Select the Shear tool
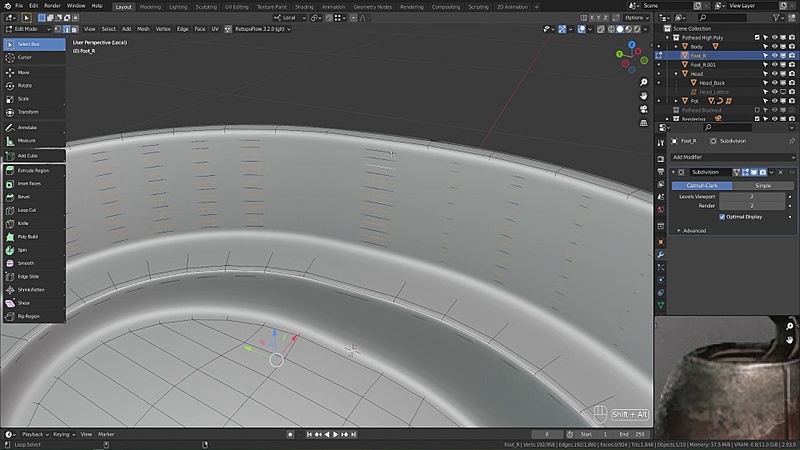The width and height of the screenshot is (800, 450). 34,303
